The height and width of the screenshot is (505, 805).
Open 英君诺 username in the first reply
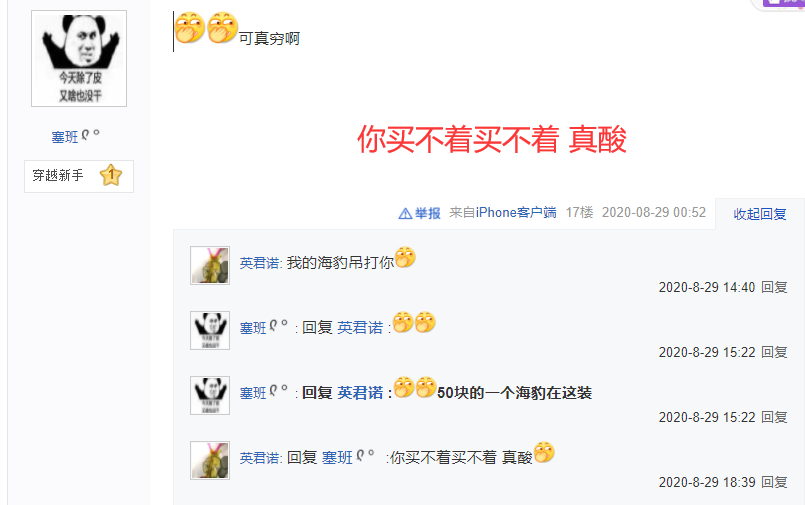pos(260,263)
